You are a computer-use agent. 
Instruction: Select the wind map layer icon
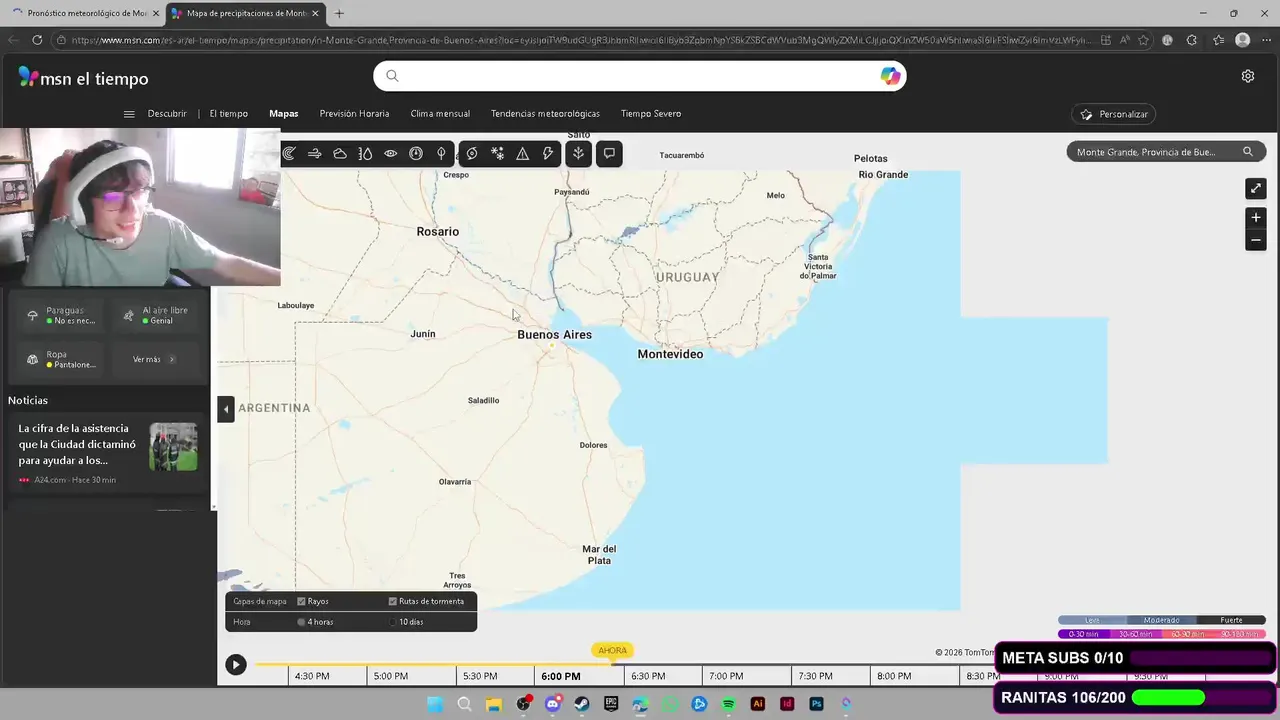pos(314,154)
